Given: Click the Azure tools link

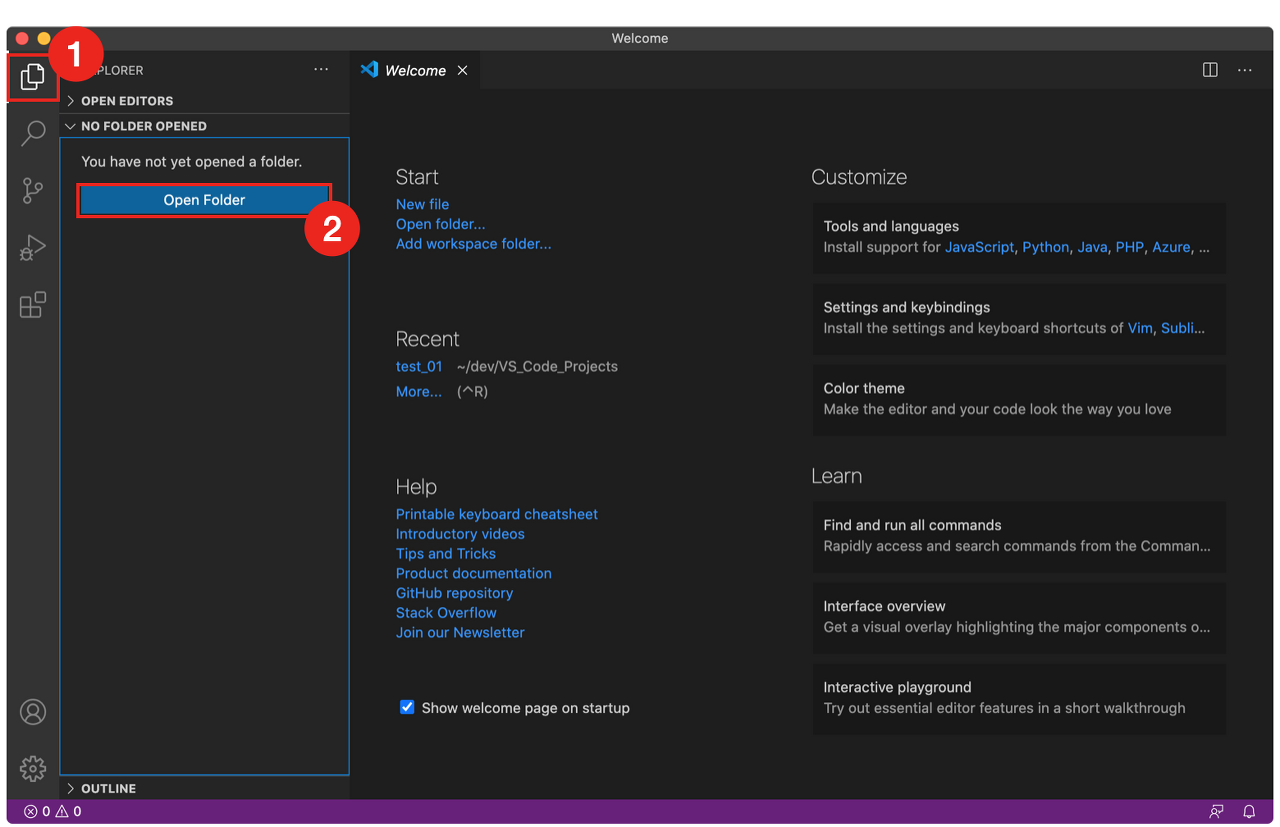Looking at the screenshot, I should point(1171,247).
